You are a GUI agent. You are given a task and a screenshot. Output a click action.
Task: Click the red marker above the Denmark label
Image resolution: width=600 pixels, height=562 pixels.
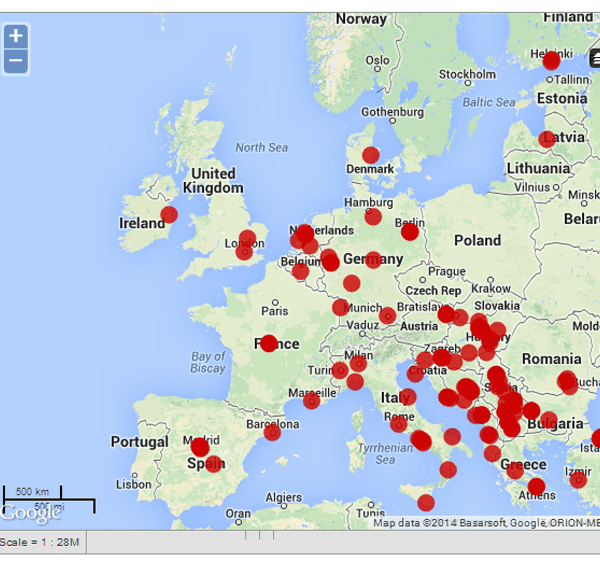coord(371,155)
